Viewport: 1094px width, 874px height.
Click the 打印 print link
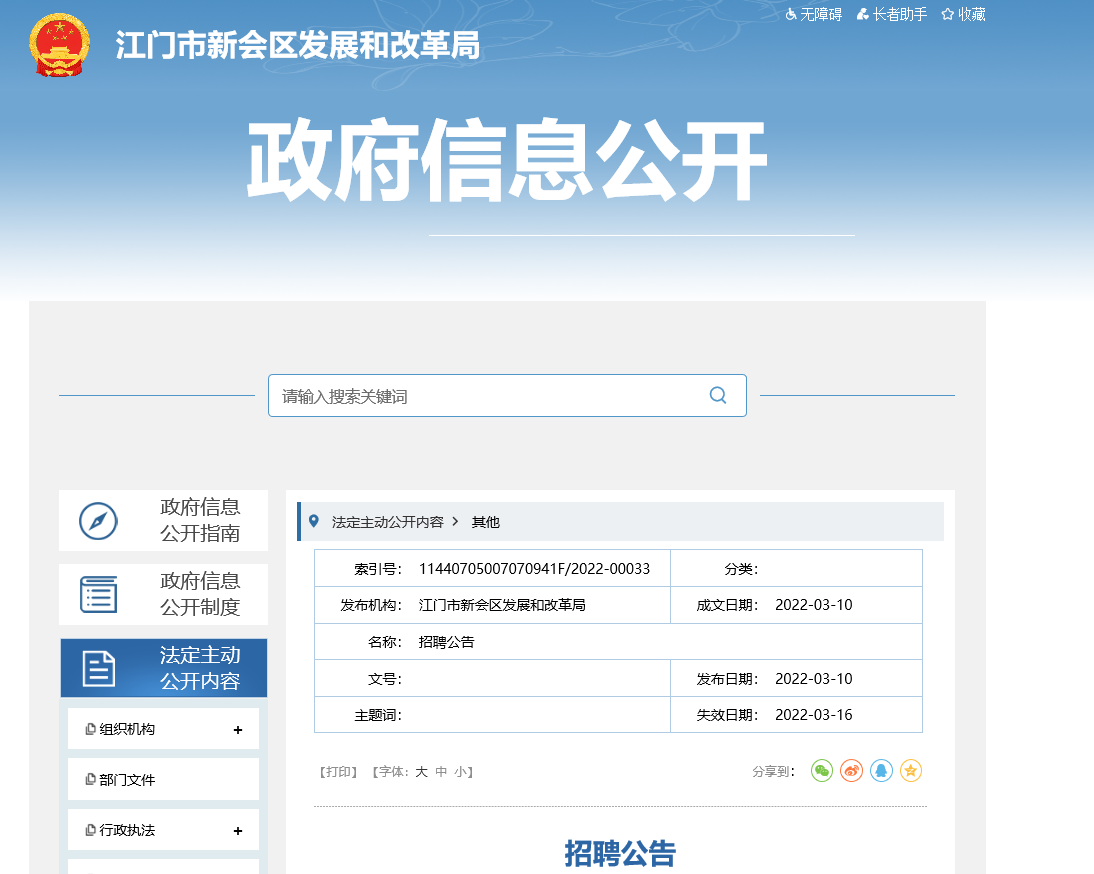[x=338, y=772]
